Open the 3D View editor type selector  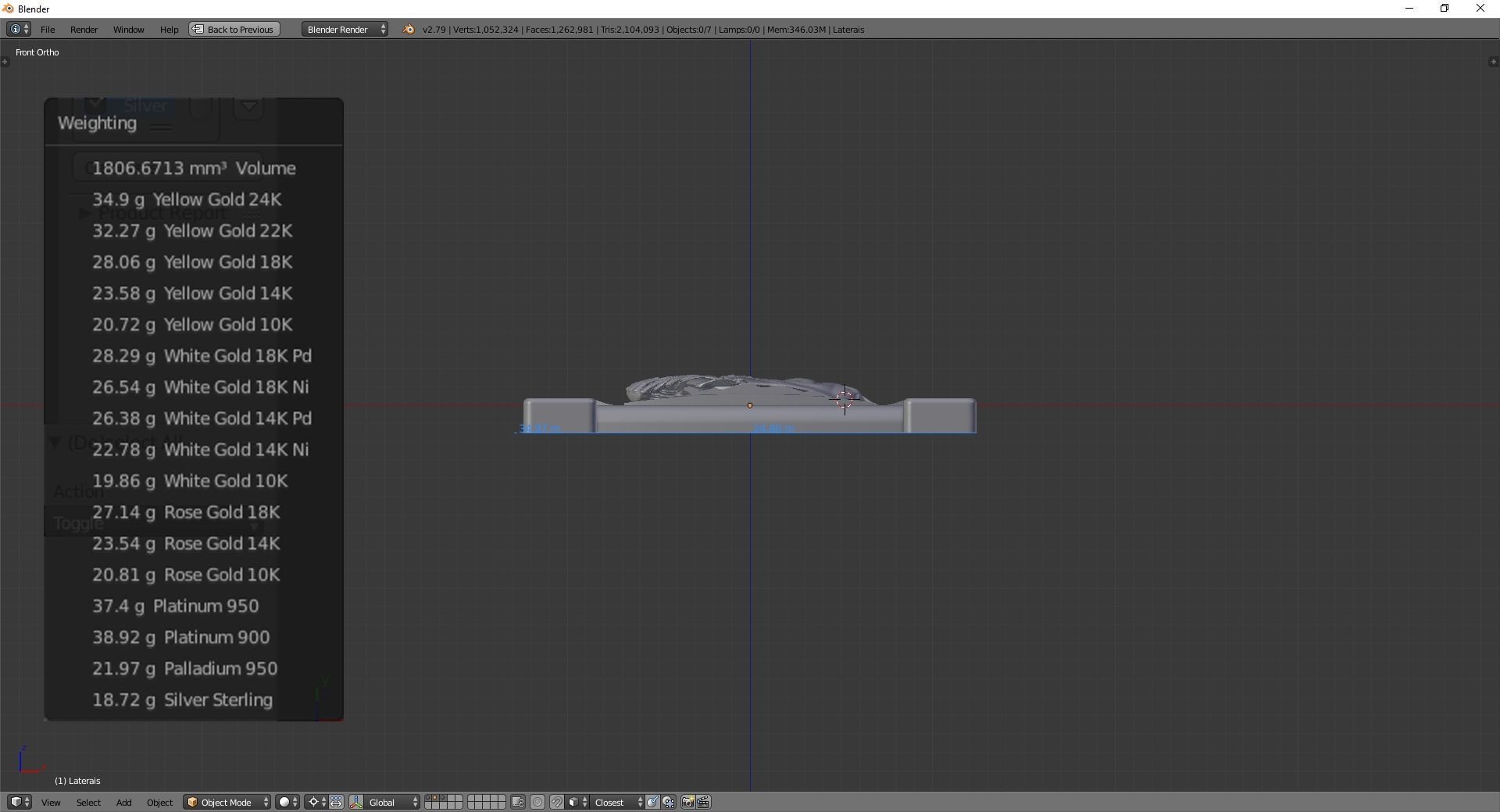19,802
